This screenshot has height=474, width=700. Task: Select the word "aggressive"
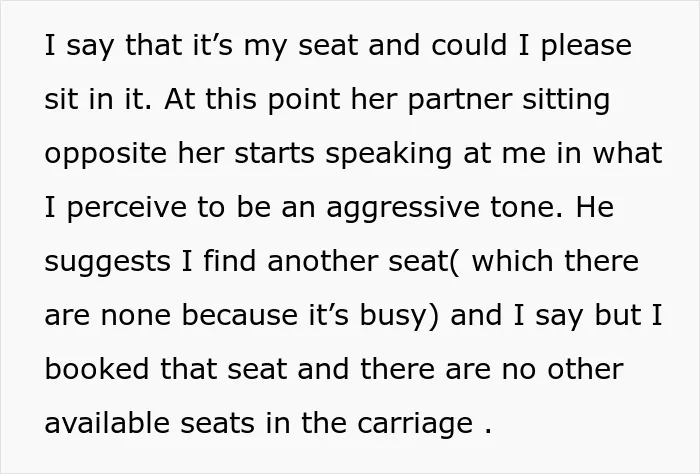(403, 208)
